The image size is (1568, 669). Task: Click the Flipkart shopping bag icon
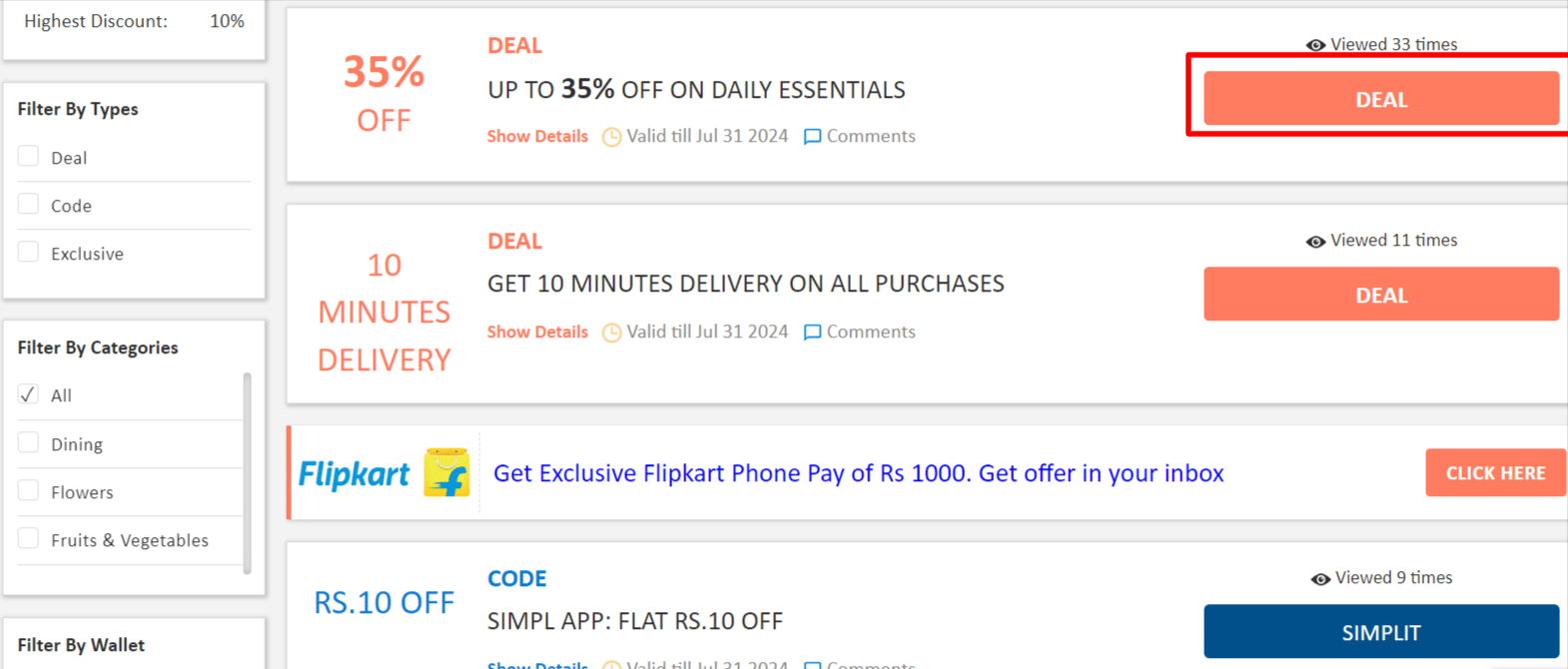[x=446, y=472]
